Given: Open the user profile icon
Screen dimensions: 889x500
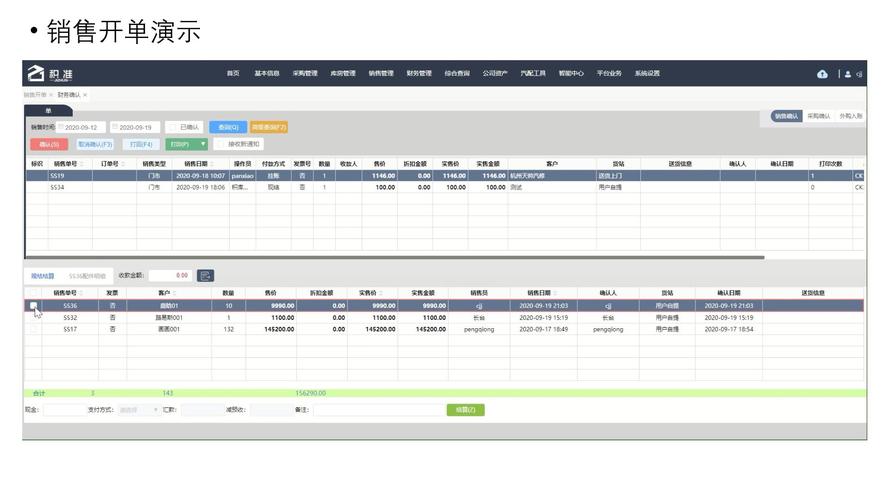Looking at the screenshot, I should pos(848,74).
